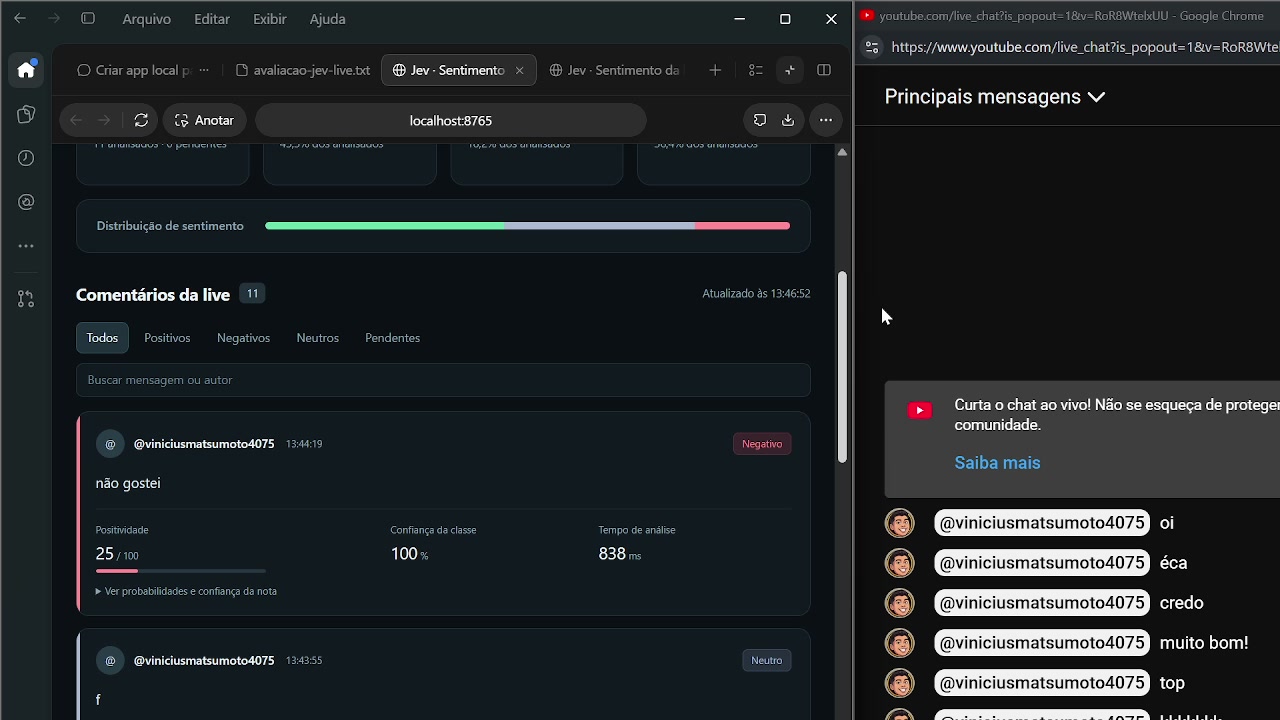Open the Home icon in the left sidebar
Image resolution: width=1280 pixels, height=720 pixels.
coord(26,70)
